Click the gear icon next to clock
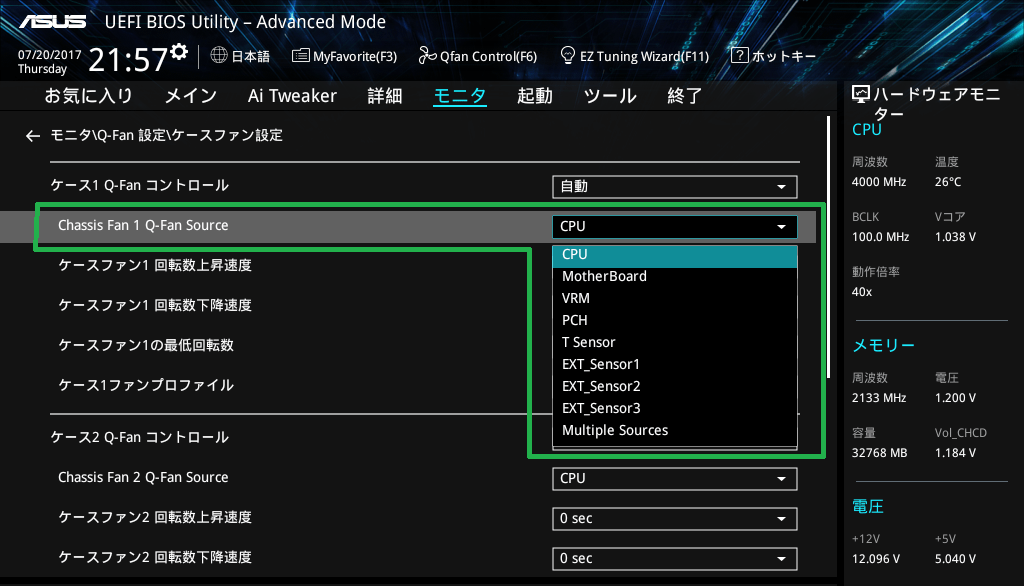The height and width of the screenshot is (586, 1024). (179, 52)
